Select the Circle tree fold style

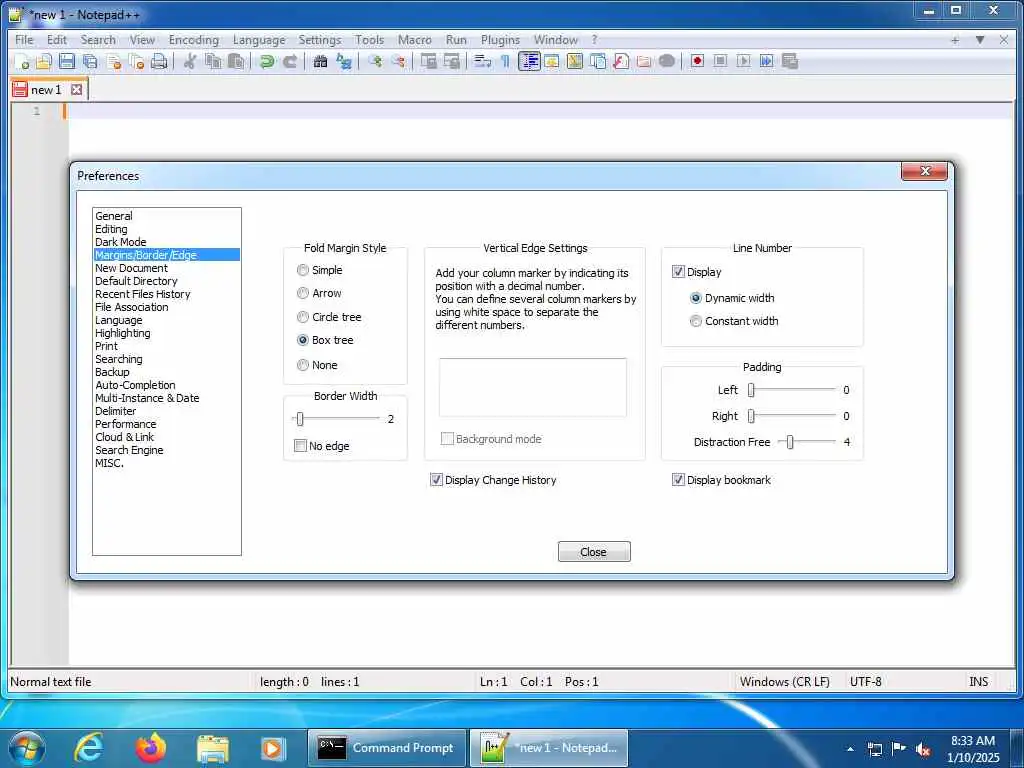pos(302,317)
